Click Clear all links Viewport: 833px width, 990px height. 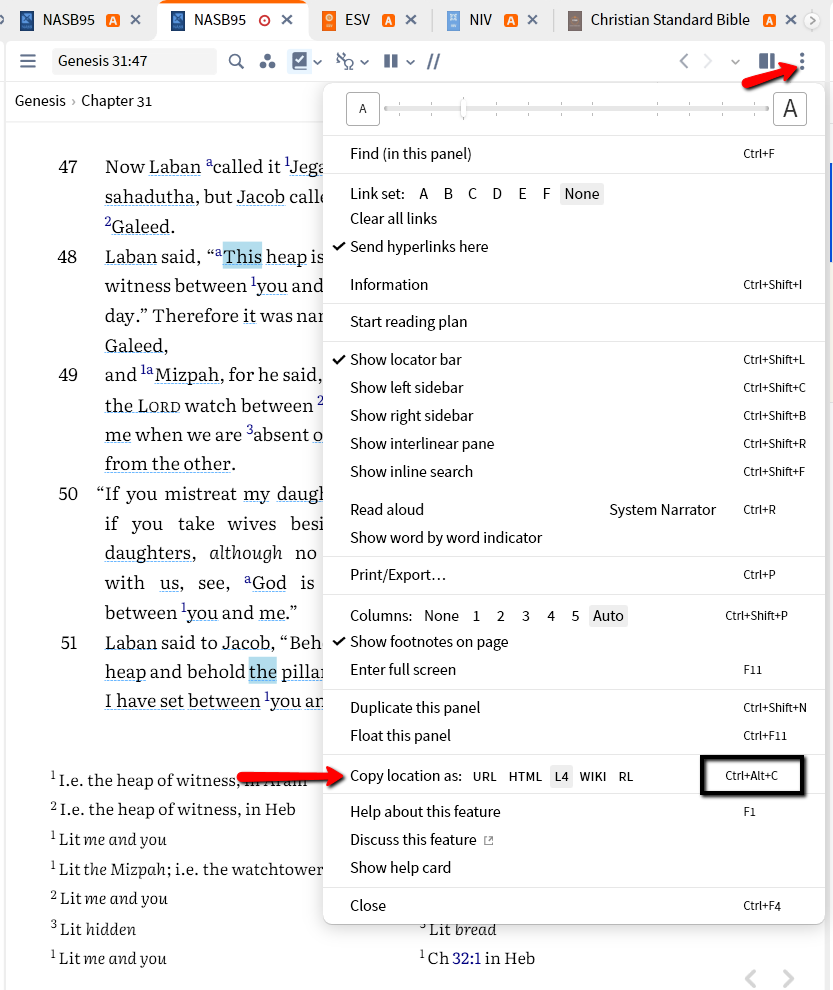point(393,219)
